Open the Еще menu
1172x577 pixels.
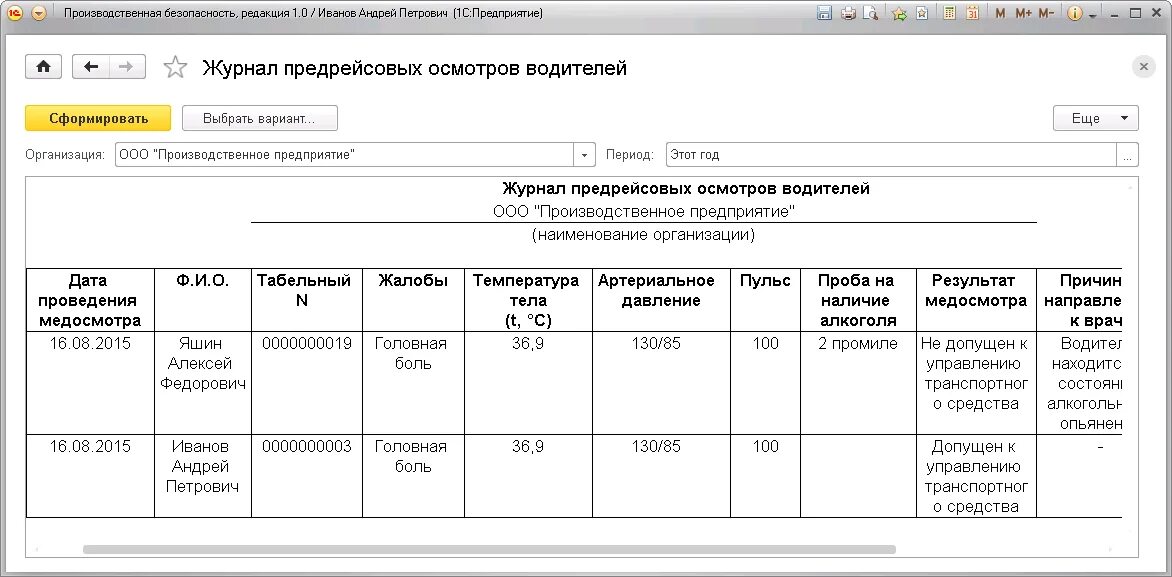pyautogui.click(x=1095, y=118)
